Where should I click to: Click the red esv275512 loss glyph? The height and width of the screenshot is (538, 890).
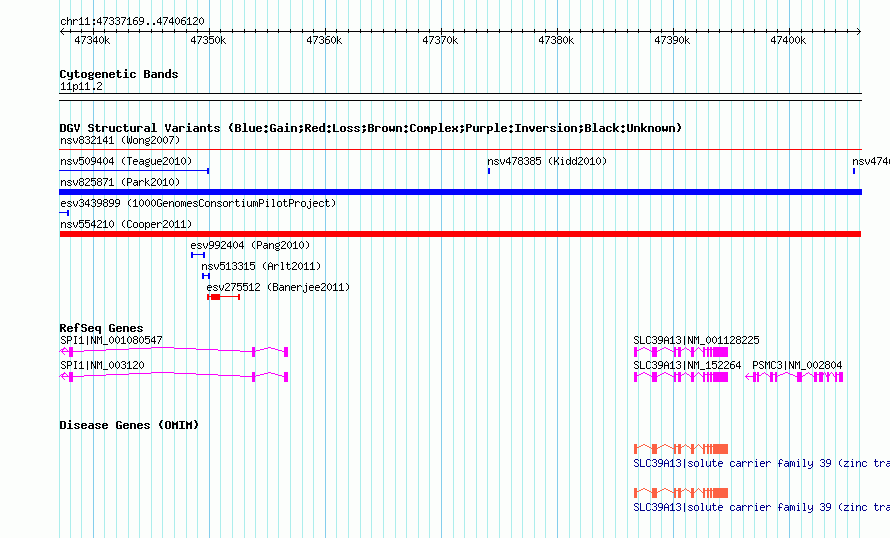click(224, 297)
